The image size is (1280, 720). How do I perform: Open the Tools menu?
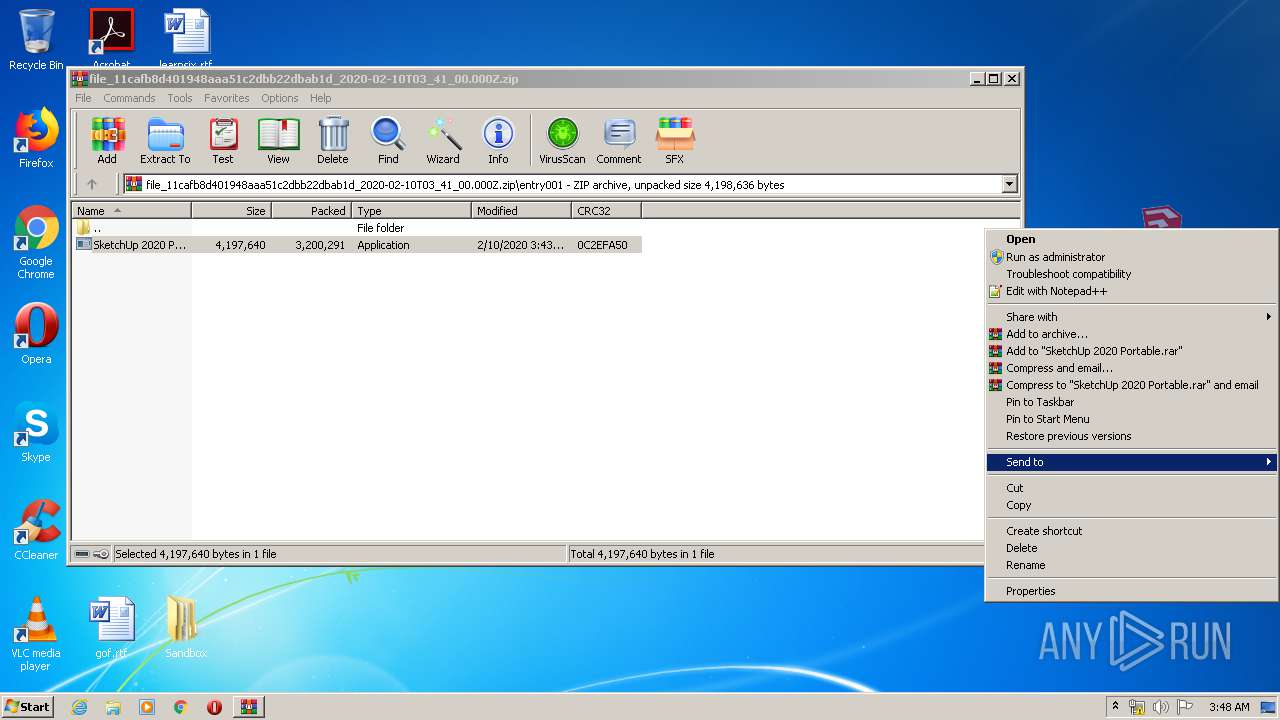[x=180, y=98]
